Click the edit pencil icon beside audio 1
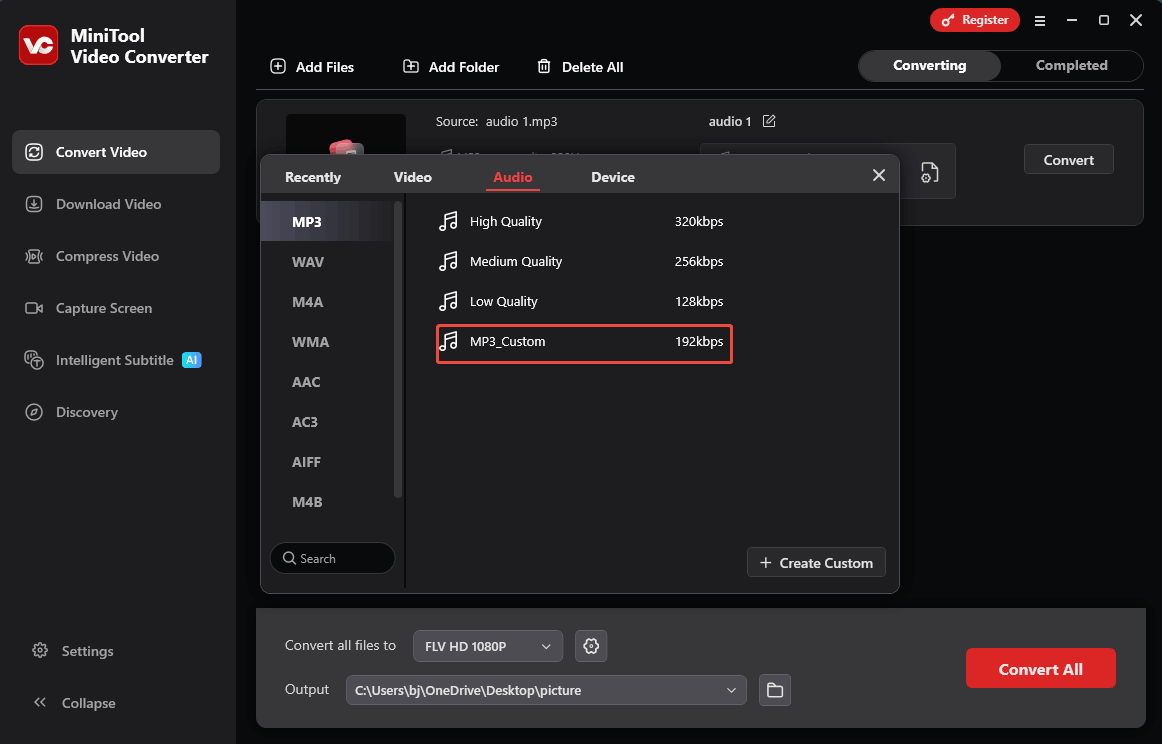Viewport: 1162px width, 744px height. click(769, 121)
